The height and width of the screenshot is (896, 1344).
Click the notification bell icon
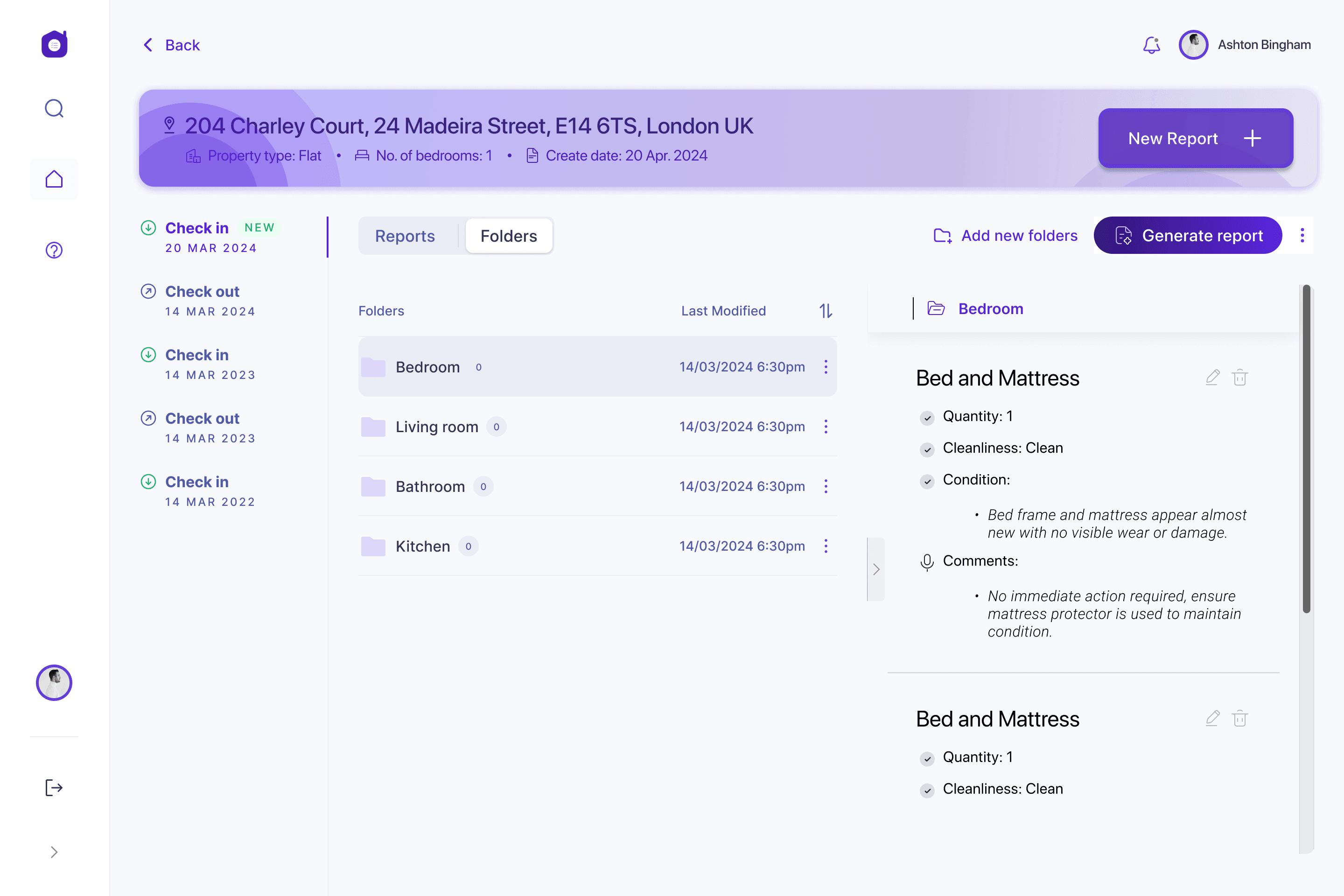(1151, 45)
